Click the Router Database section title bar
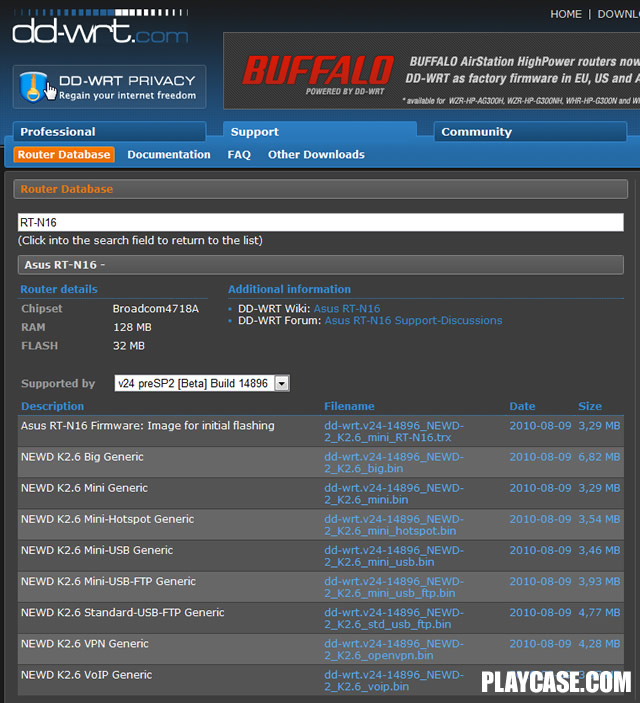The height and width of the screenshot is (703, 640). pyautogui.click(x=321, y=189)
